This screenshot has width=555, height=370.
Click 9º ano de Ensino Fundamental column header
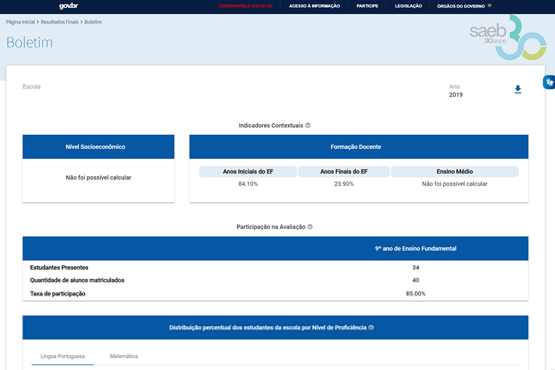coord(416,249)
